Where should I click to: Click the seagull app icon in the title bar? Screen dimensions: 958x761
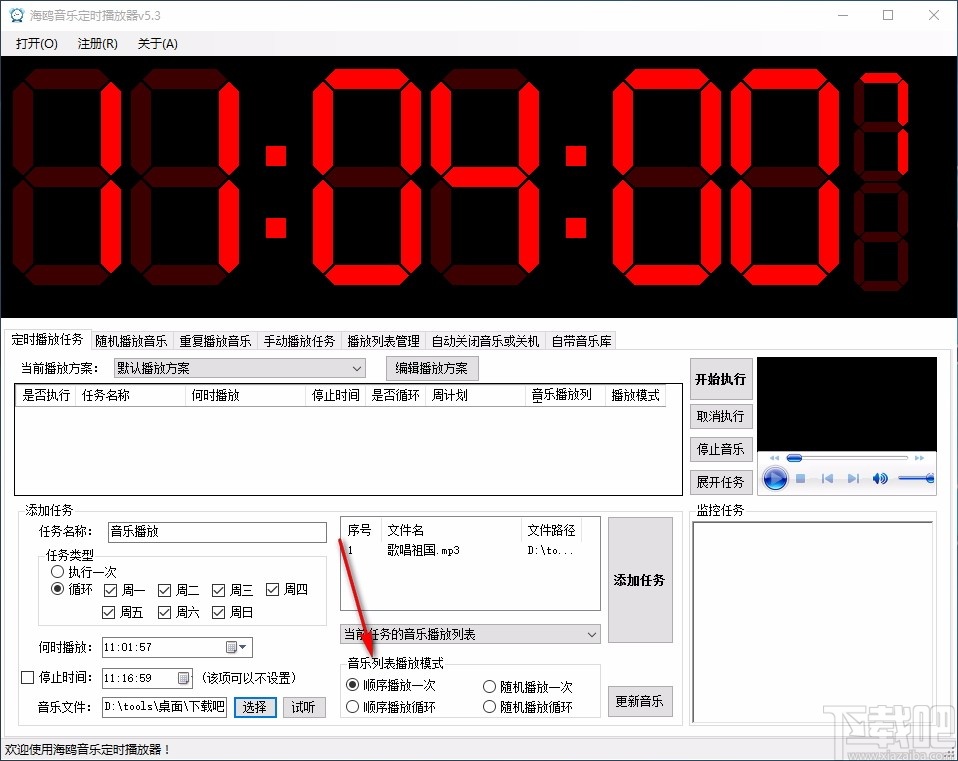point(15,15)
